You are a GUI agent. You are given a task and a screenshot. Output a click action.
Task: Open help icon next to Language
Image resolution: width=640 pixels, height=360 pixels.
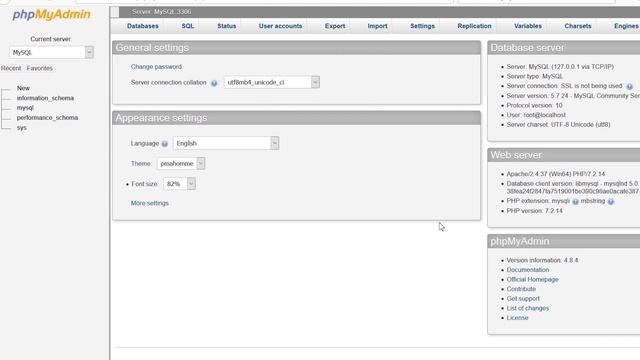[x=164, y=144]
